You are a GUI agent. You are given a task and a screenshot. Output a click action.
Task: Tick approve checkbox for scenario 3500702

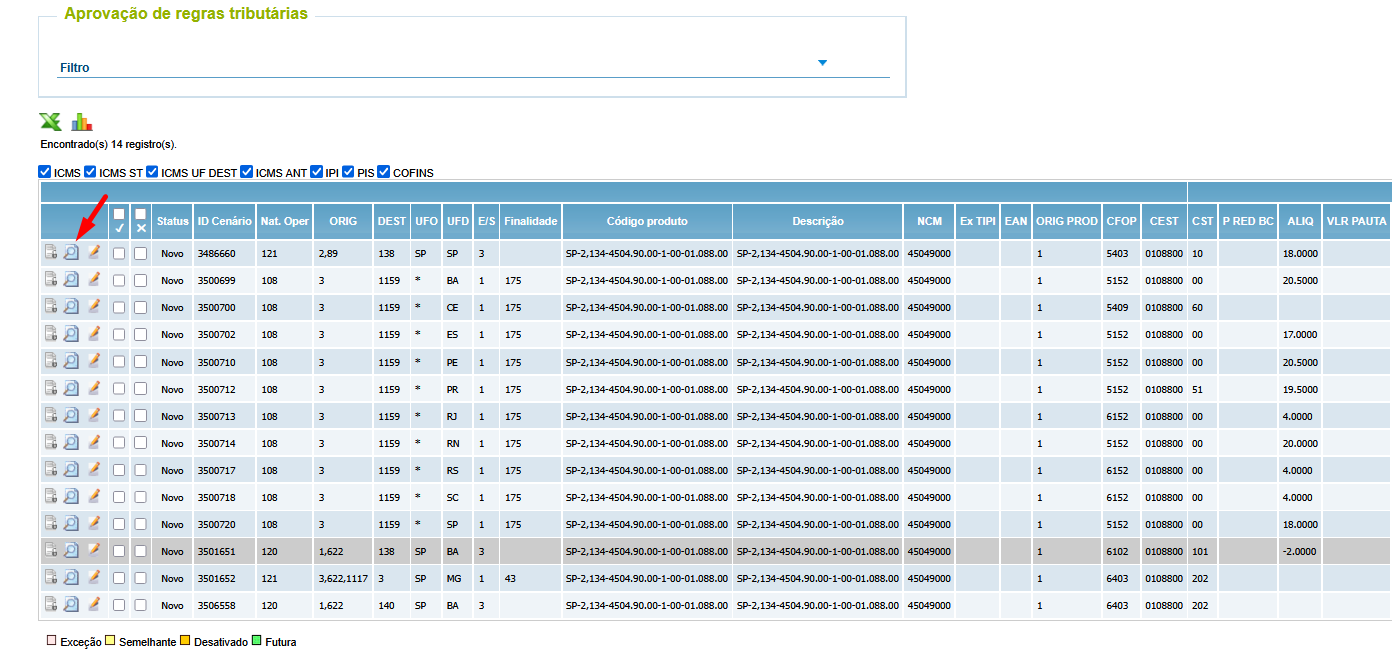tap(119, 335)
